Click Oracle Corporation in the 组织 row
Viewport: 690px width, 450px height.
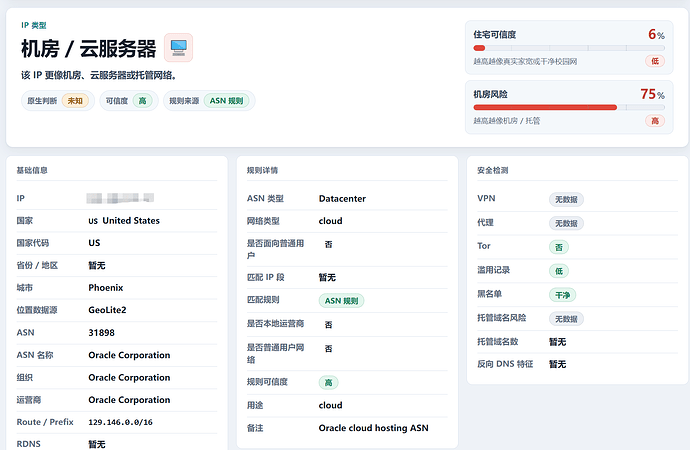[x=129, y=377]
